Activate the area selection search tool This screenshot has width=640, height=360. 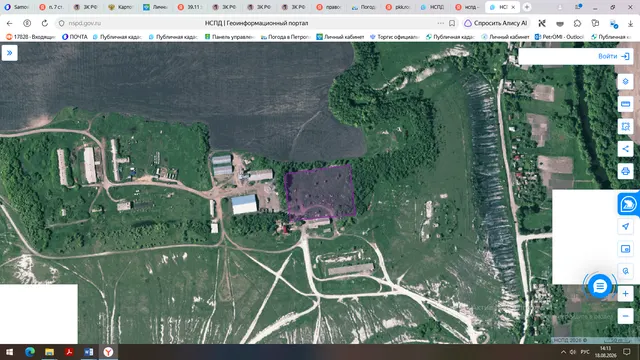click(625, 127)
